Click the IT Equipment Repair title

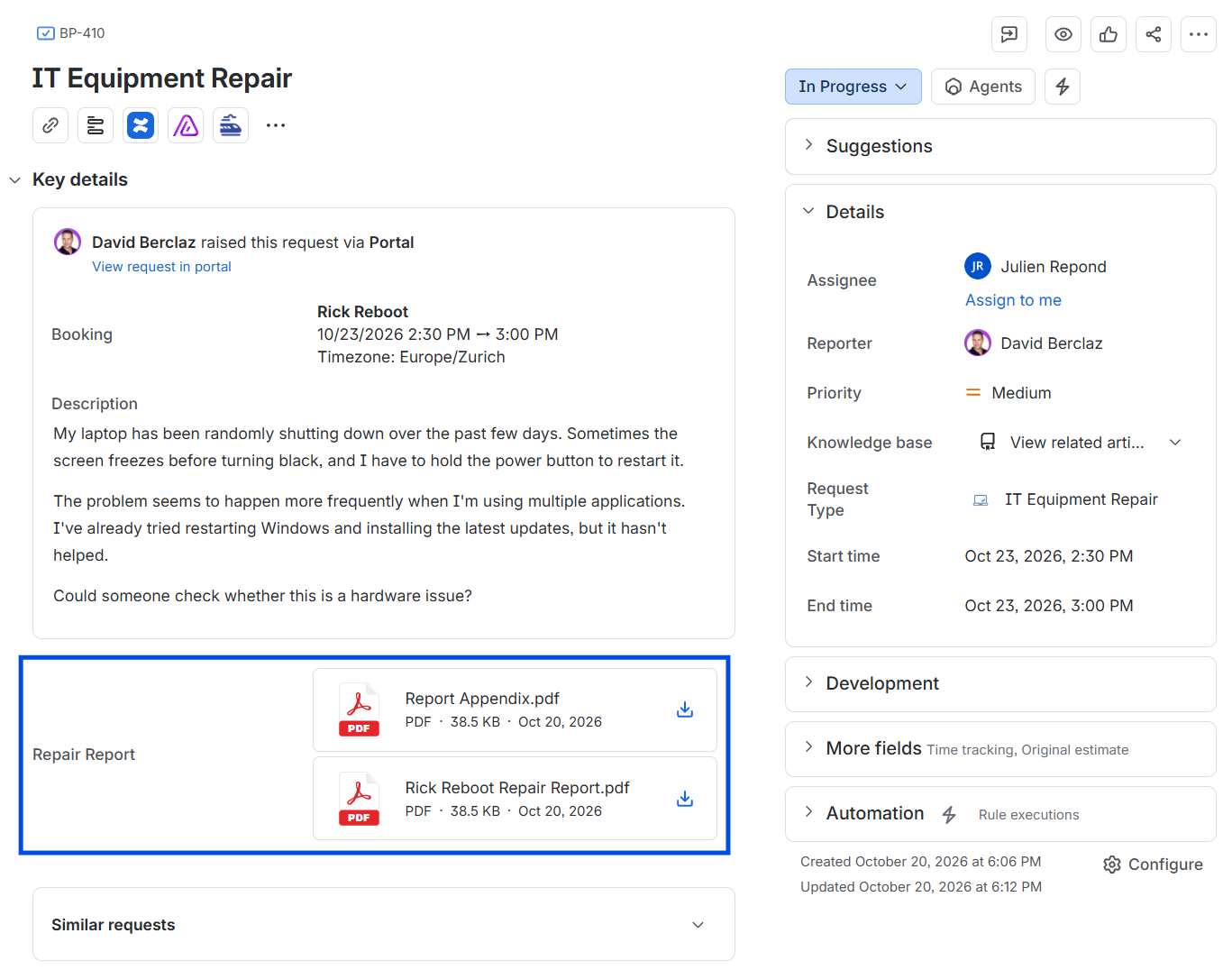coord(162,78)
